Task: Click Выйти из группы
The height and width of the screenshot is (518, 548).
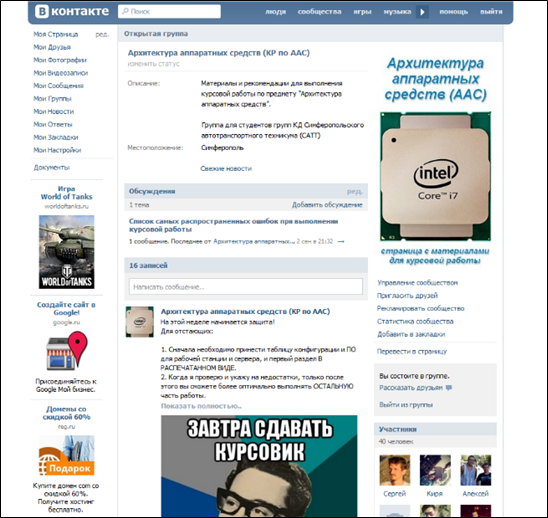Action: pyautogui.click(x=406, y=405)
